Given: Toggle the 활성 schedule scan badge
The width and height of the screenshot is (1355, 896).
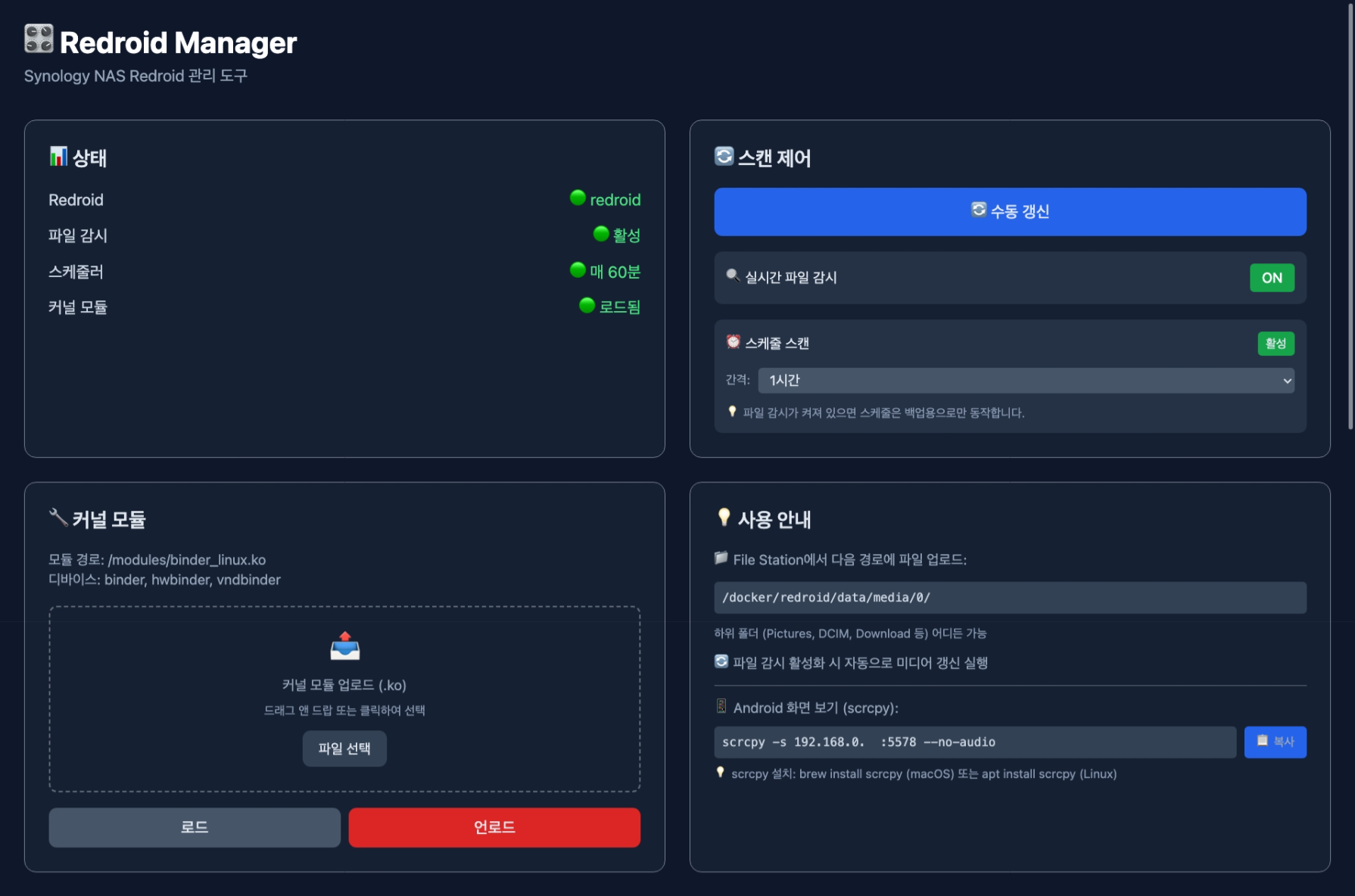Looking at the screenshot, I should tap(1276, 344).
